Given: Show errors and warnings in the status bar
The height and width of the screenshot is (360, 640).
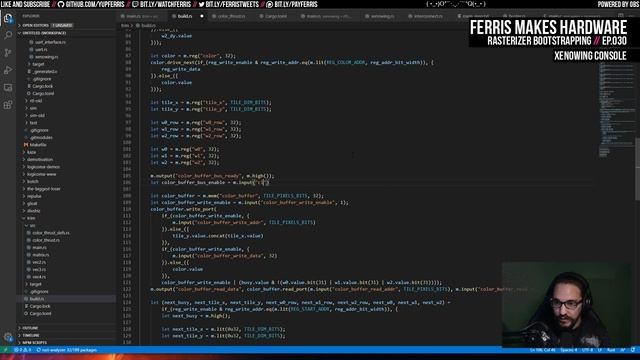Looking at the screenshot, I should [x=23, y=350].
